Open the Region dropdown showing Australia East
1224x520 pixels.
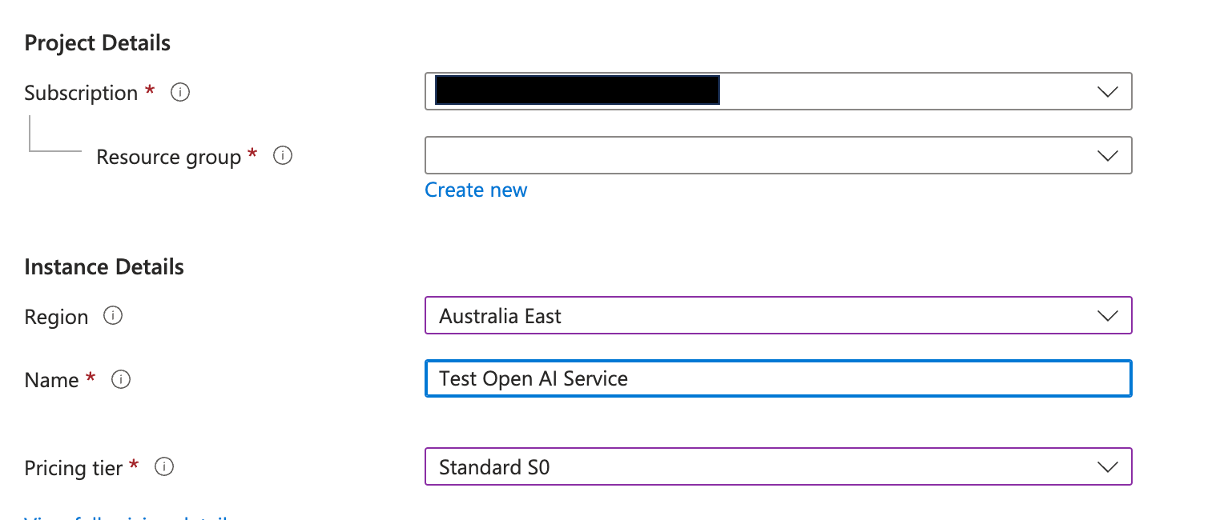tap(777, 316)
